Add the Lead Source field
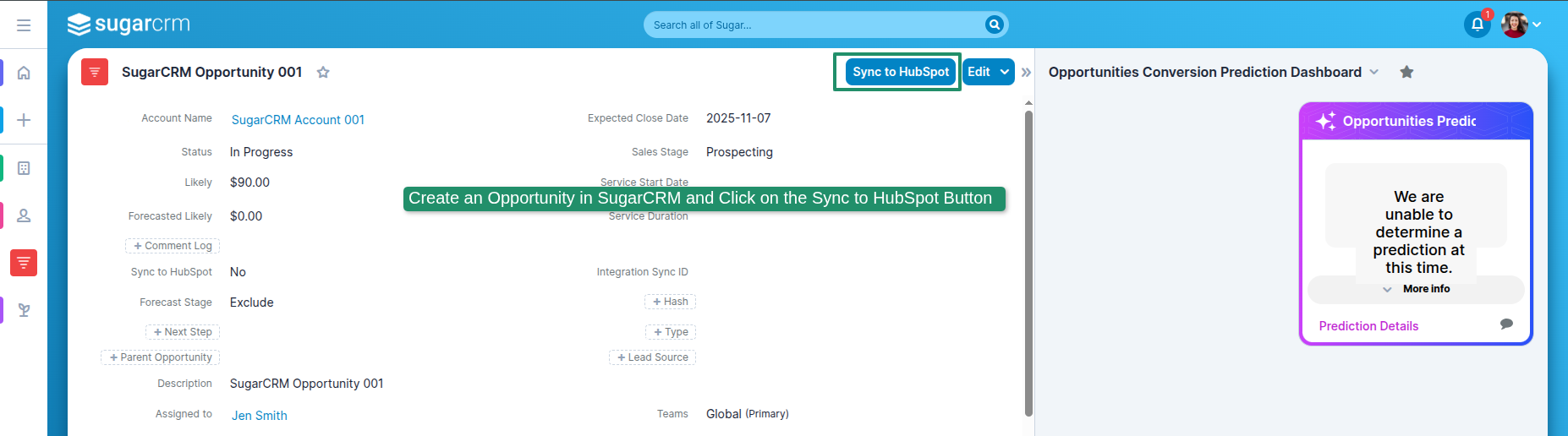Viewport: 1568px width, 436px height. (652, 357)
